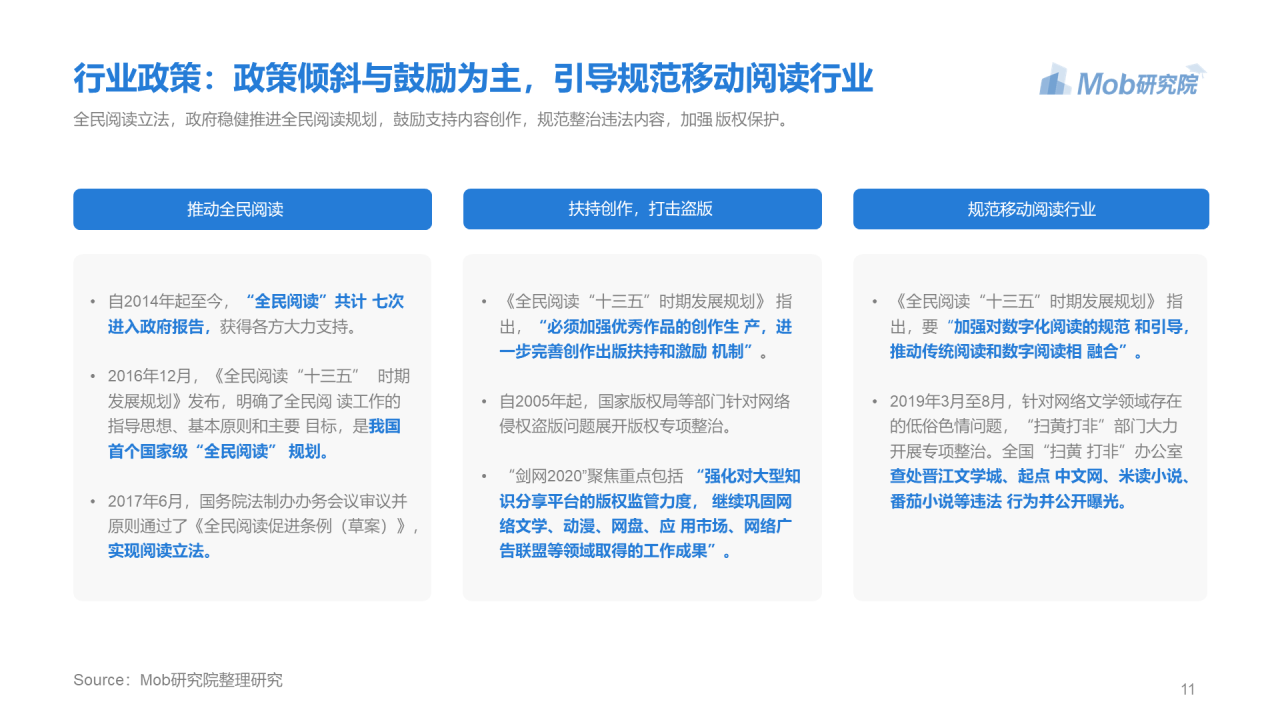Image resolution: width=1280 pixels, height=720 pixels.
Task: Click page number 11
Action: tap(1187, 689)
